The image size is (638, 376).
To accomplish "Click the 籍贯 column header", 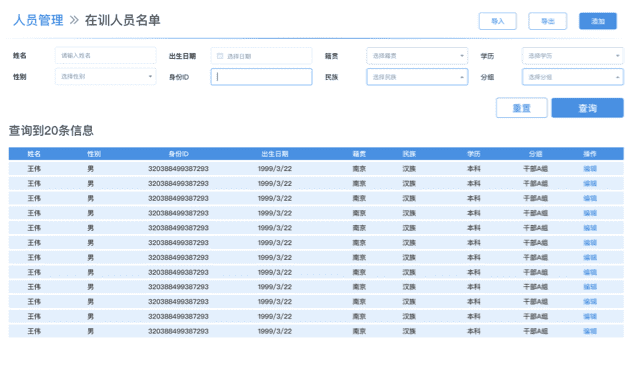I will [359, 154].
